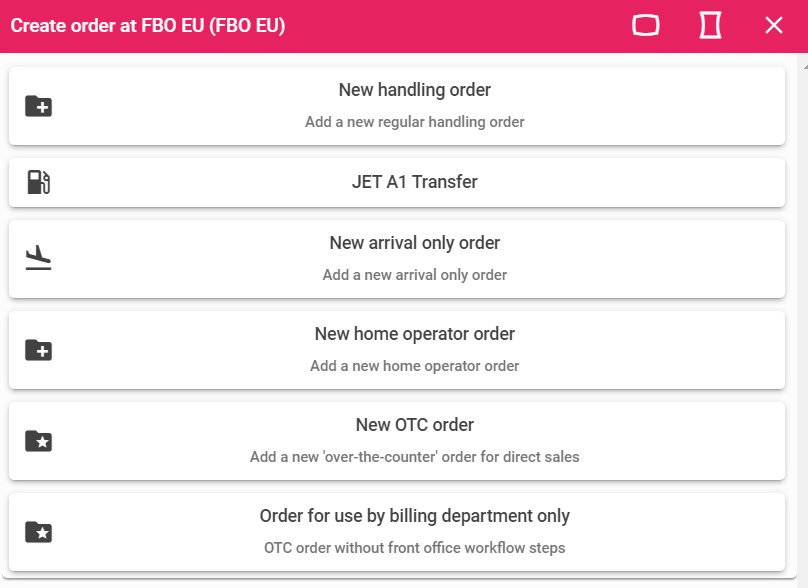The width and height of the screenshot is (808, 588).
Task: Click the billing department starred folder icon
Action: coord(39,532)
